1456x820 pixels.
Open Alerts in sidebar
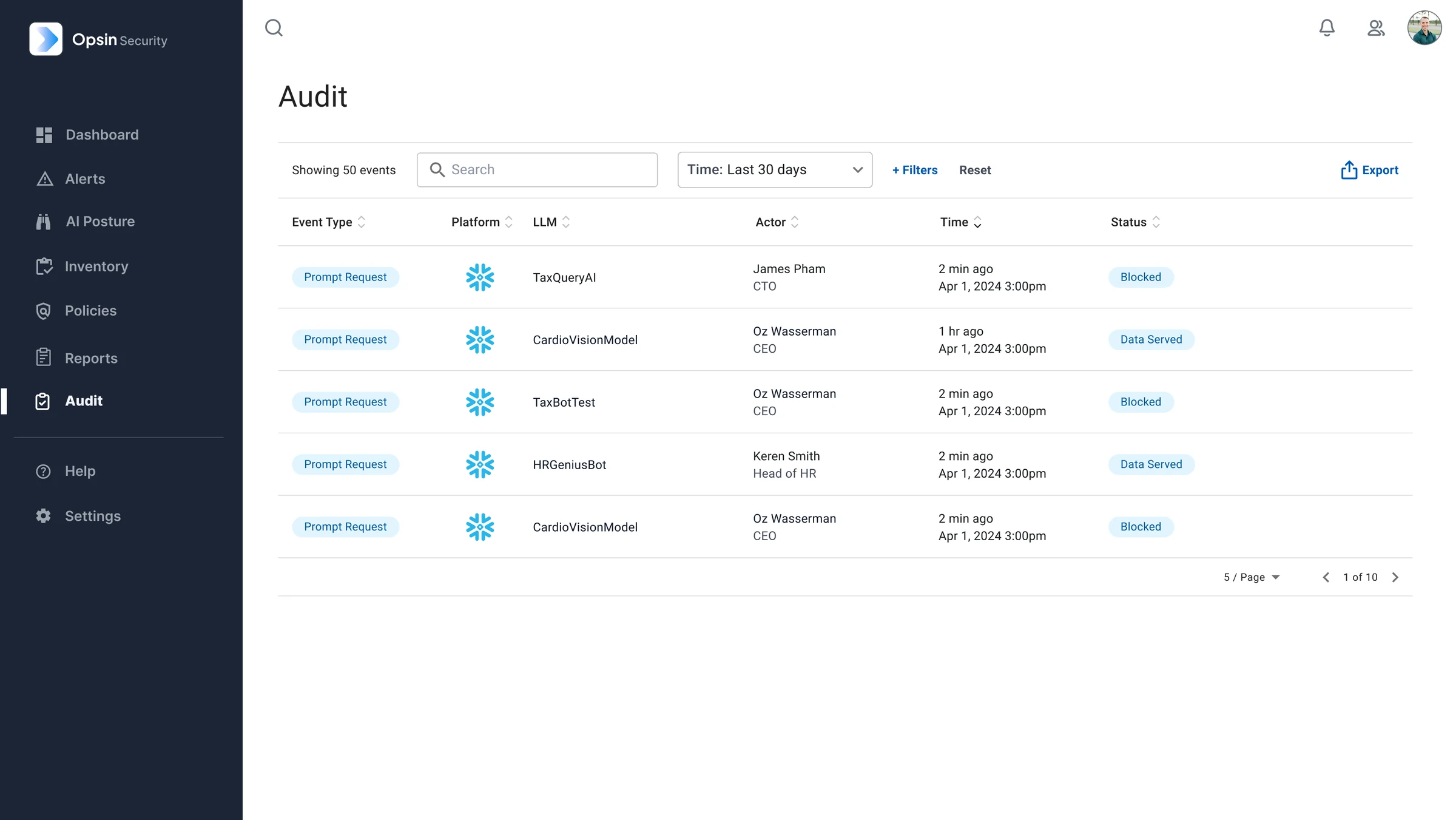[x=85, y=179]
